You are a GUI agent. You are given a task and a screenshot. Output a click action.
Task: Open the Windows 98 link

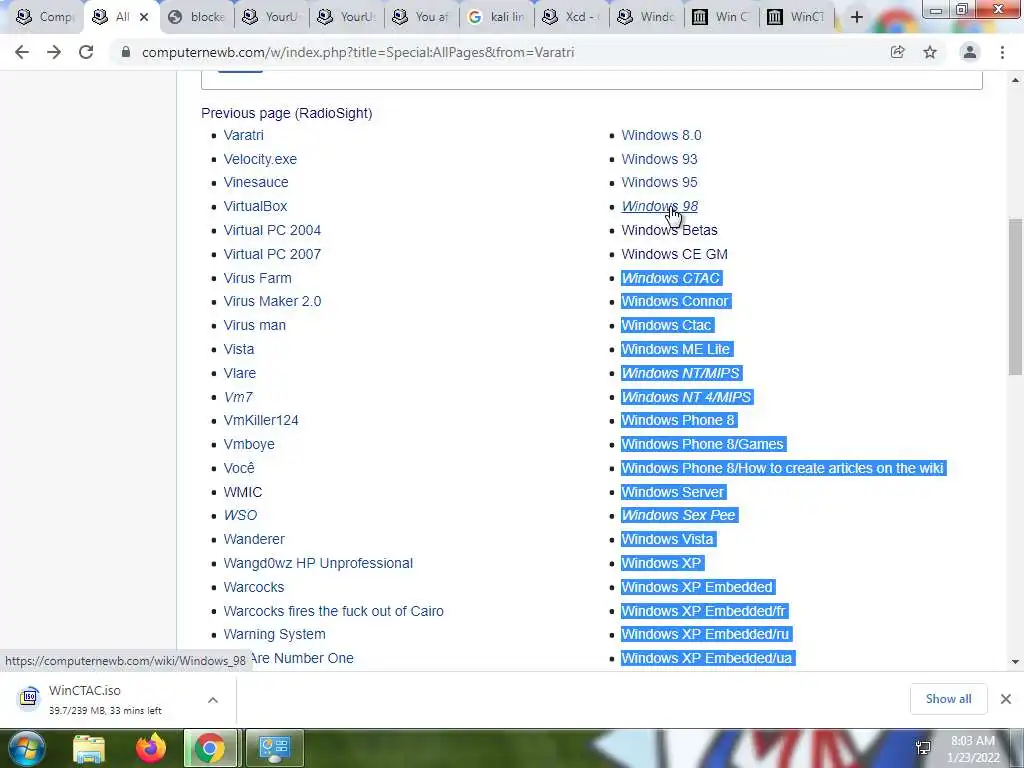coord(660,206)
